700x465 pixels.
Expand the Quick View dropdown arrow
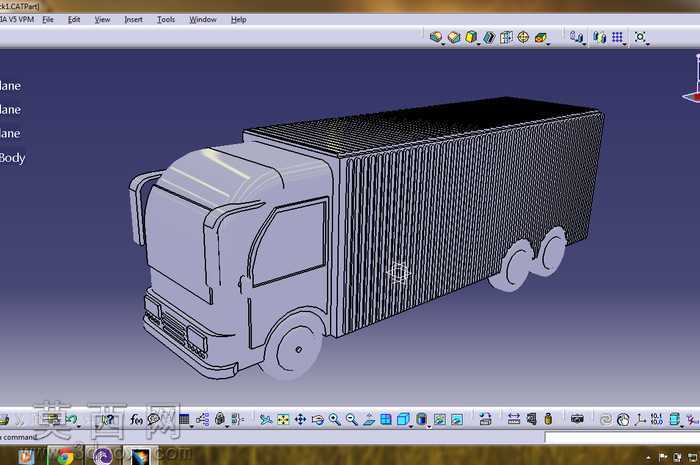click(411, 427)
